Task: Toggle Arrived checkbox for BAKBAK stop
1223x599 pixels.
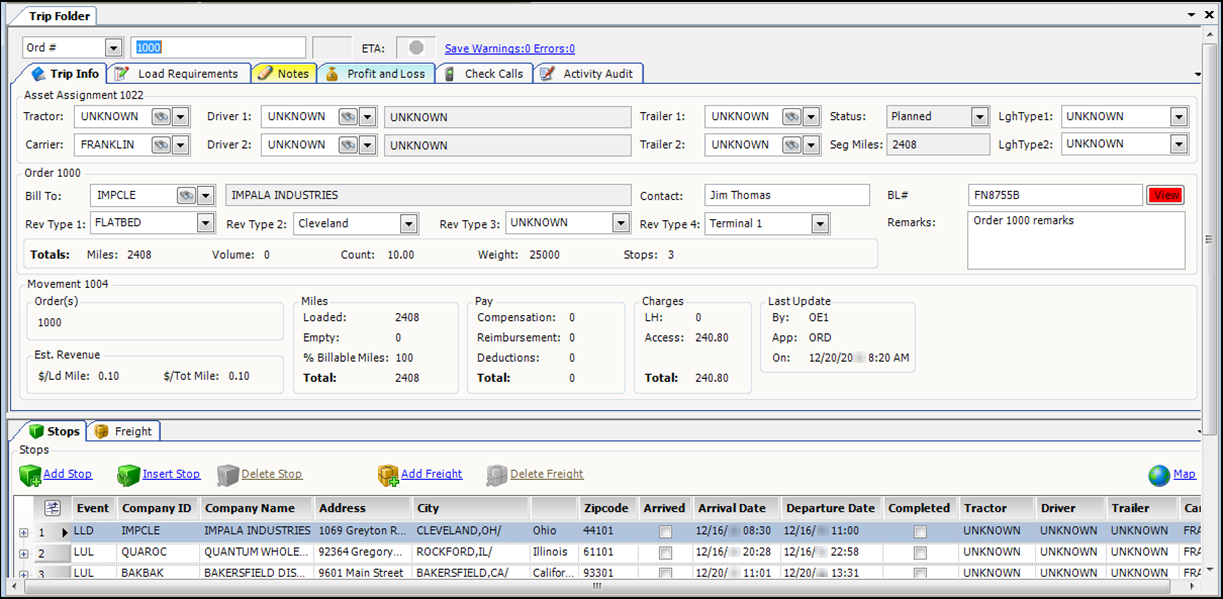Action: [665, 574]
